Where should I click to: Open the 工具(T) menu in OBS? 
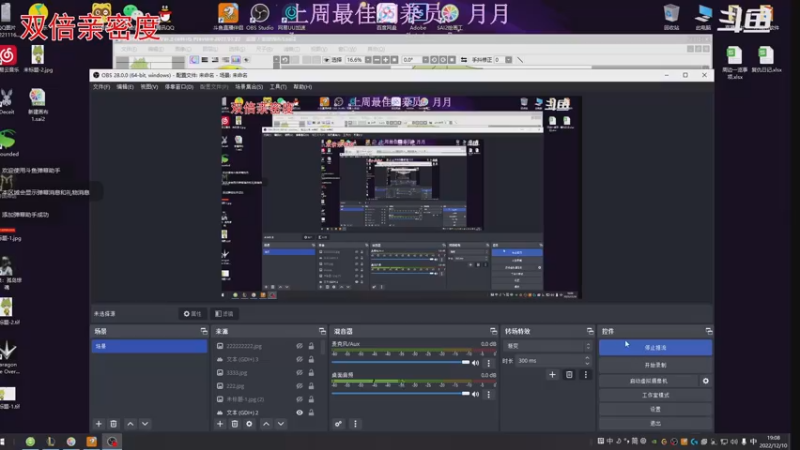click(278, 87)
